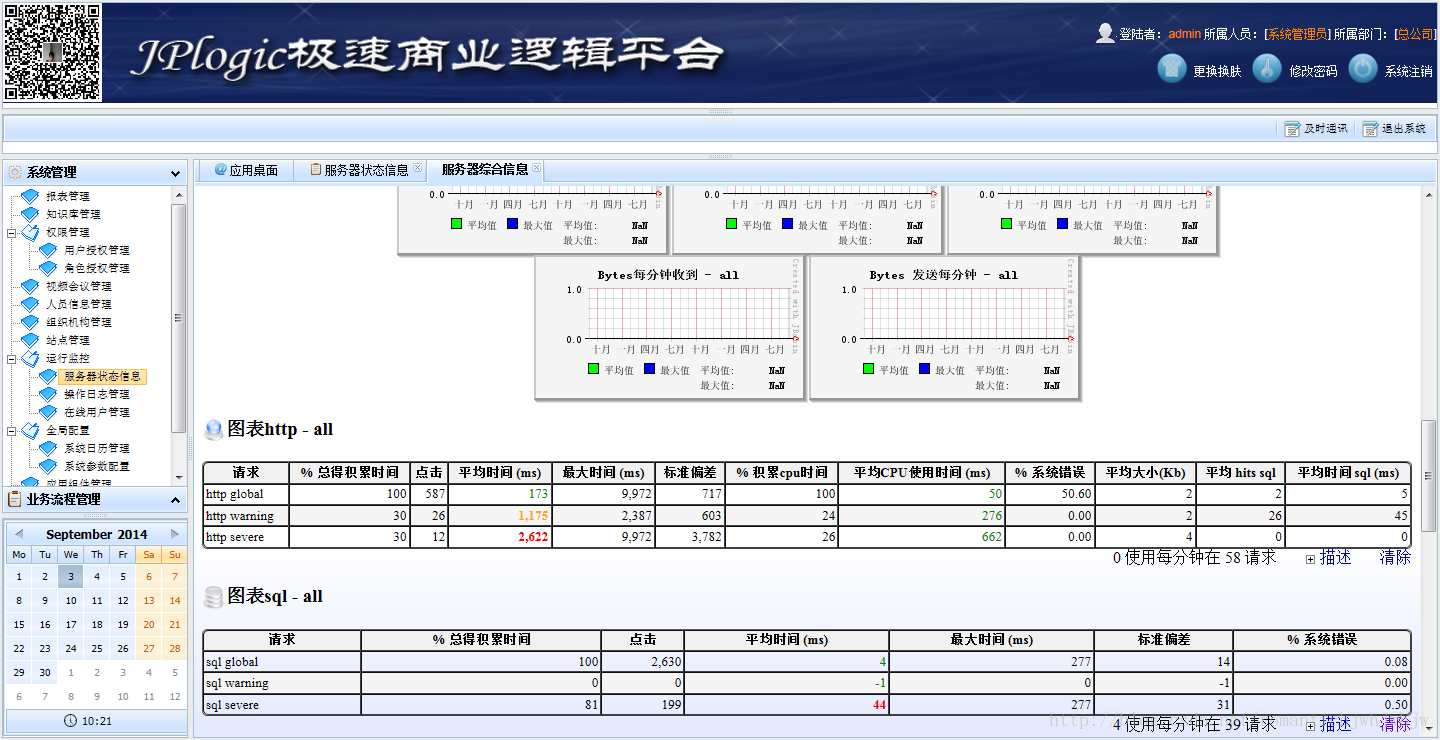This screenshot has width=1440, height=740.
Task: Click the tree panel scroll-down arrow
Action: click(x=179, y=477)
